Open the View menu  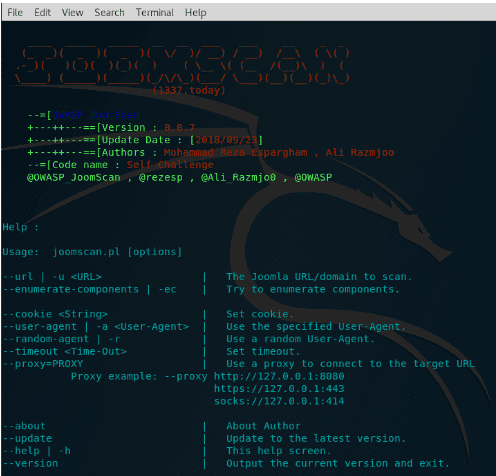72,13
